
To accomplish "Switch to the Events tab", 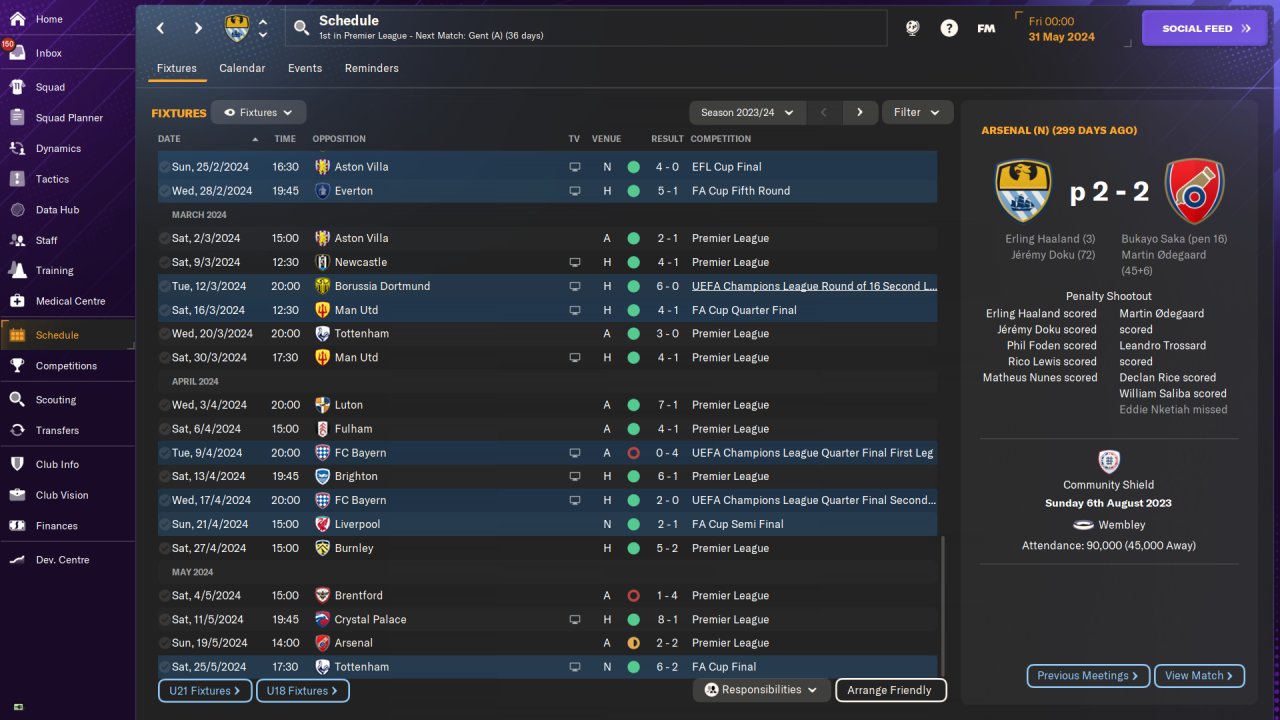I will click(305, 68).
